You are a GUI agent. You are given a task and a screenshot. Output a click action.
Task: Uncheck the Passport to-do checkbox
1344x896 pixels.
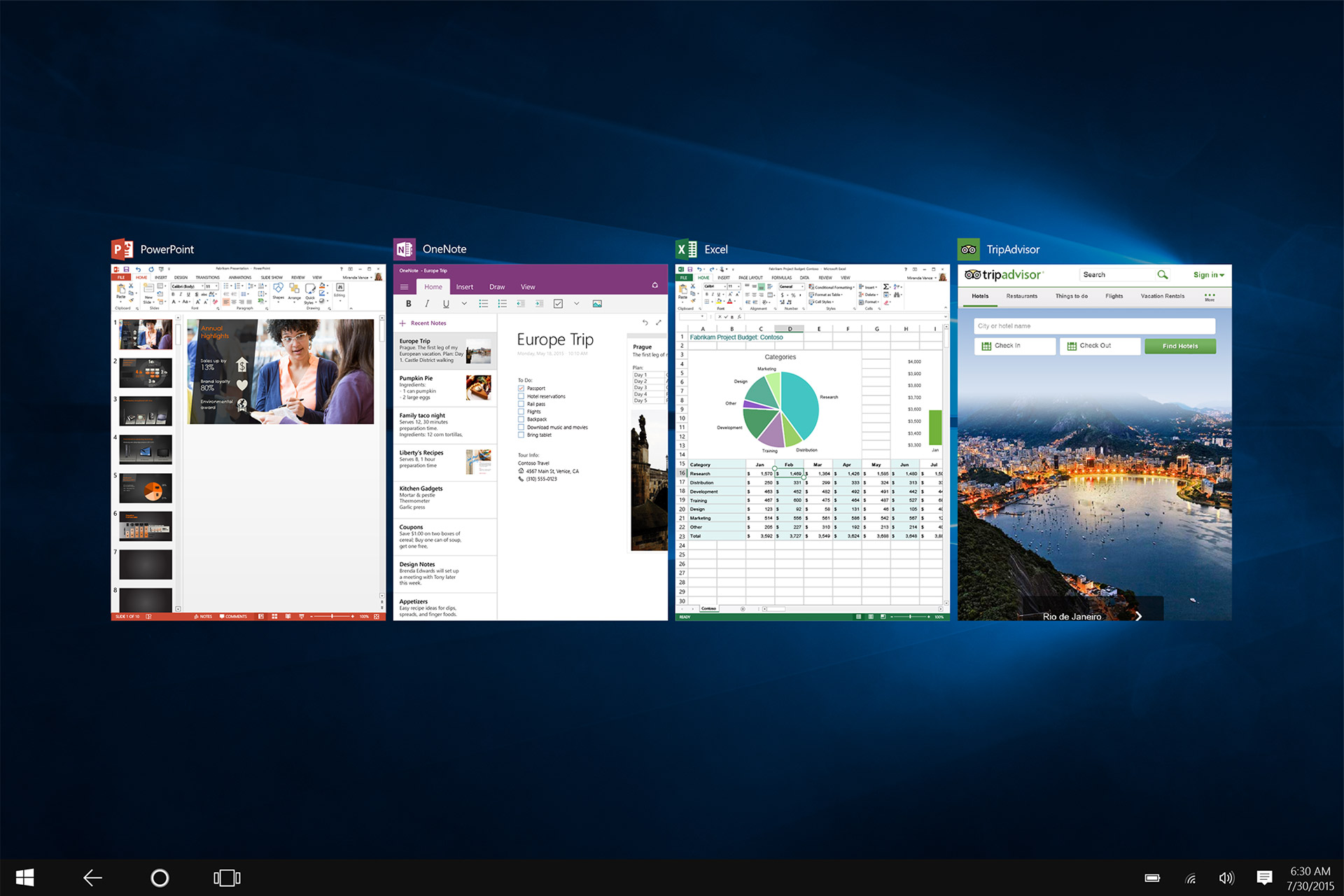click(x=521, y=388)
